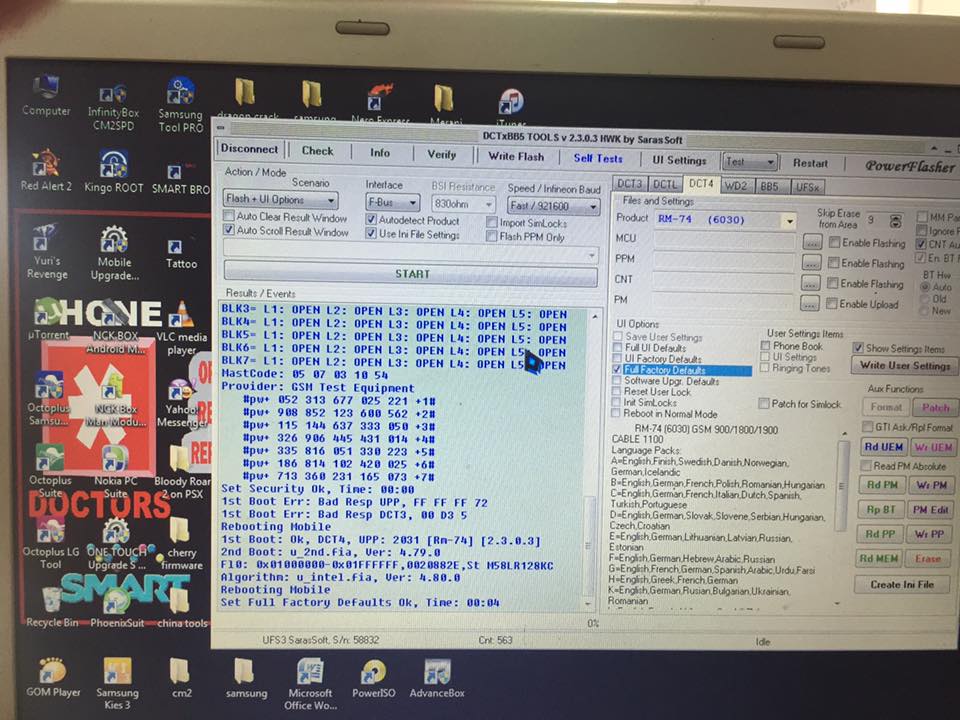Switch to BB5 tab
Viewport: 960px width, 720px height.
tap(770, 186)
